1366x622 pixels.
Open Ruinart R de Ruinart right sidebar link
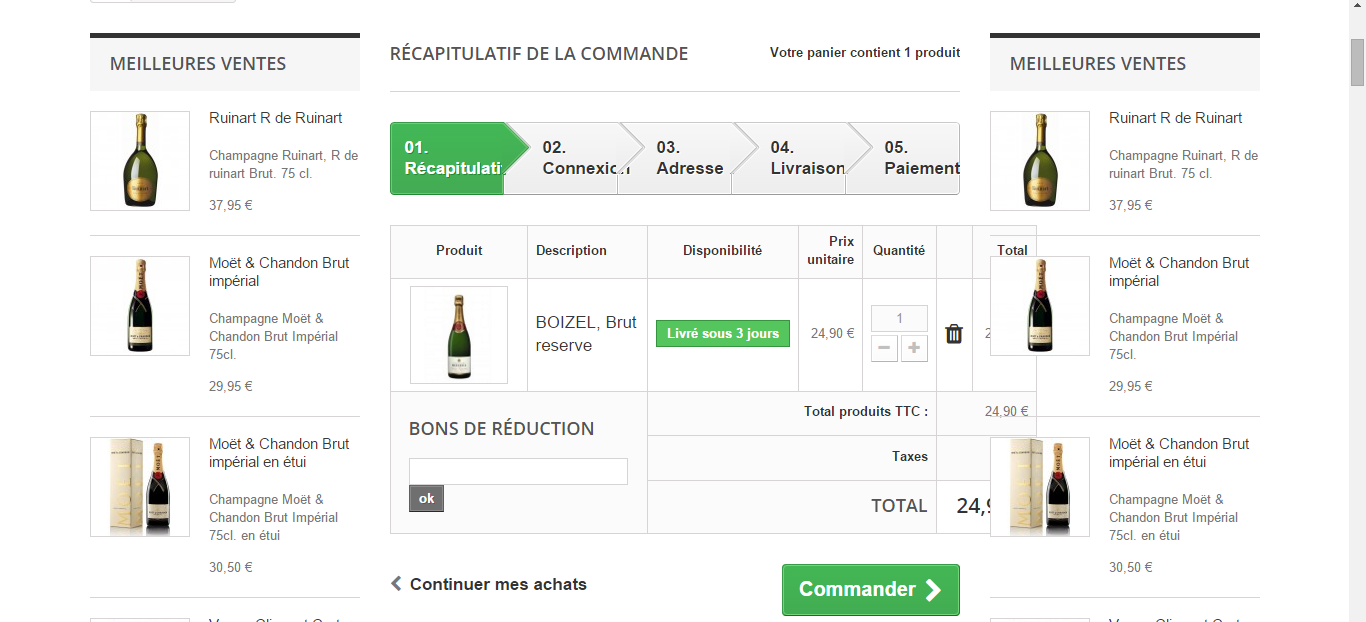[1175, 118]
